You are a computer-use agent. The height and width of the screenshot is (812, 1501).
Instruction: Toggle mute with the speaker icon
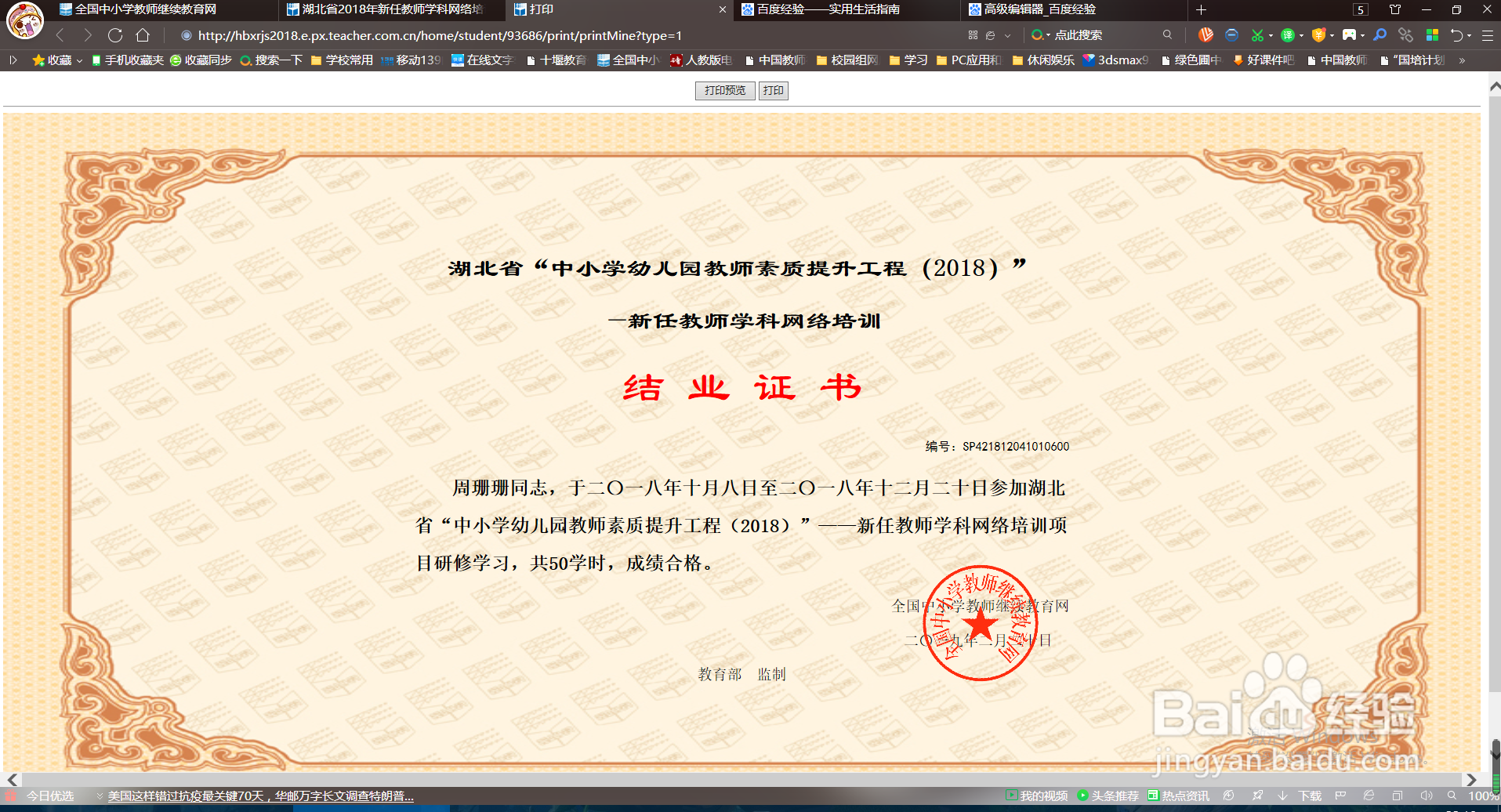click(x=1428, y=796)
